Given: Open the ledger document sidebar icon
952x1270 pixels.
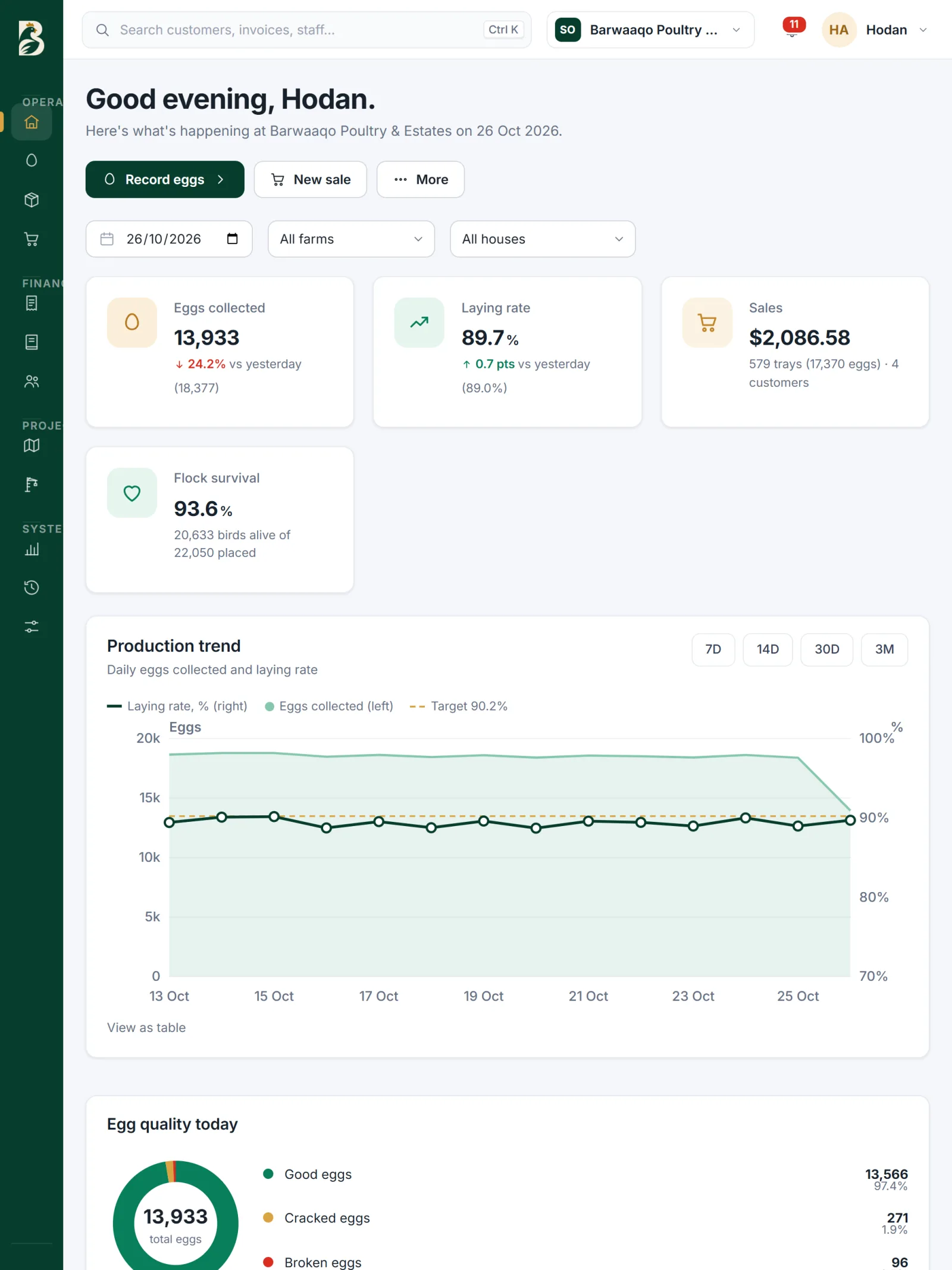Looking at the screenshot, I should pyautogui.click(x=32, y=342).
